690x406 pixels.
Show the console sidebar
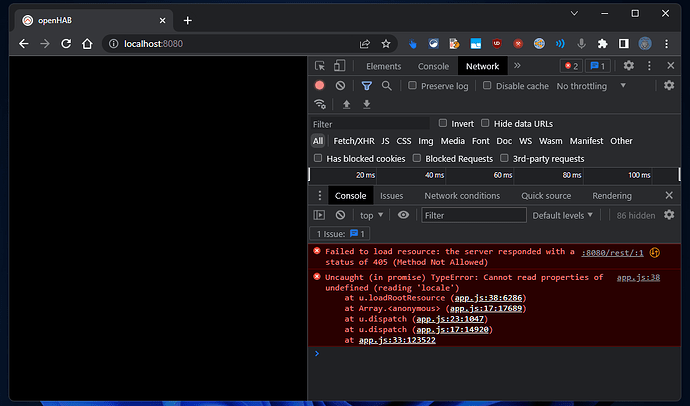tap(320, 215)
